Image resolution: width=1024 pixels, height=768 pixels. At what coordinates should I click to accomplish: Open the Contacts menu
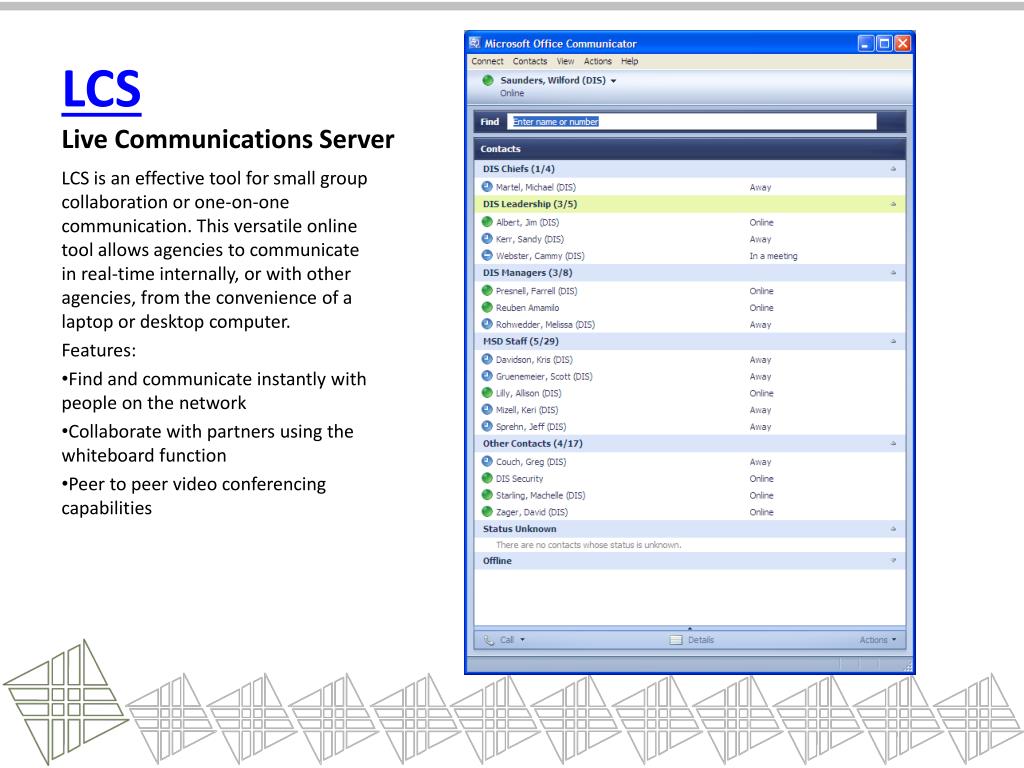pyautogui.click(x=530, y=61)
